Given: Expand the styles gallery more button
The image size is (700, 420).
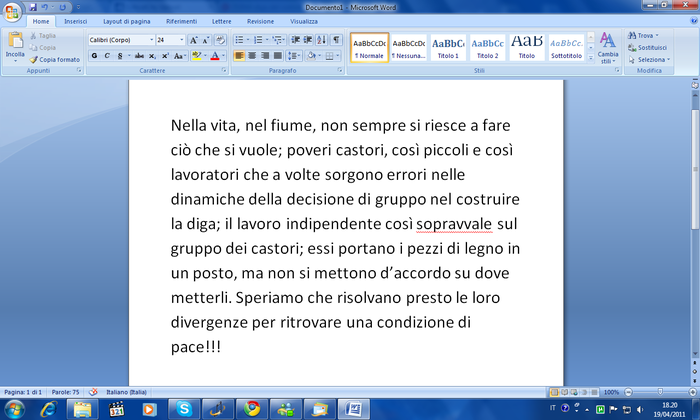Looking at the screenshot, I should [591, 57].
